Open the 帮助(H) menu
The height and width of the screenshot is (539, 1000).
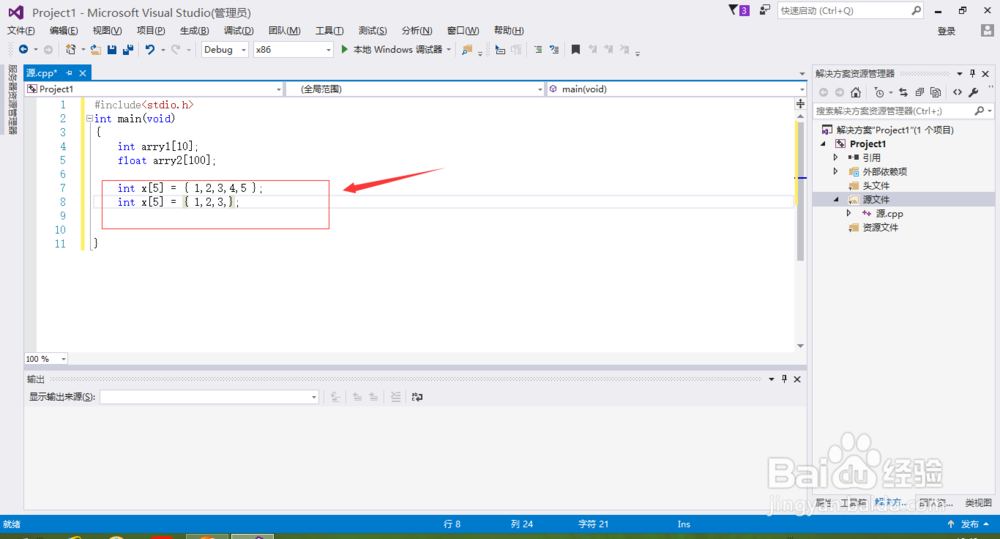pos(509,31)
